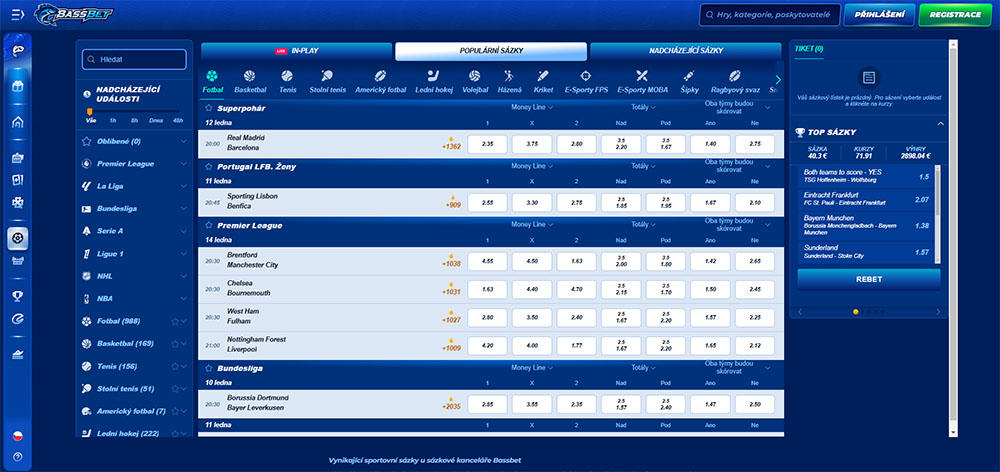Open Money Line dropdown in Superpohár header
The height and width of the screenshot is (472, 1000).
pyautogui.click(x=532, y=107)
